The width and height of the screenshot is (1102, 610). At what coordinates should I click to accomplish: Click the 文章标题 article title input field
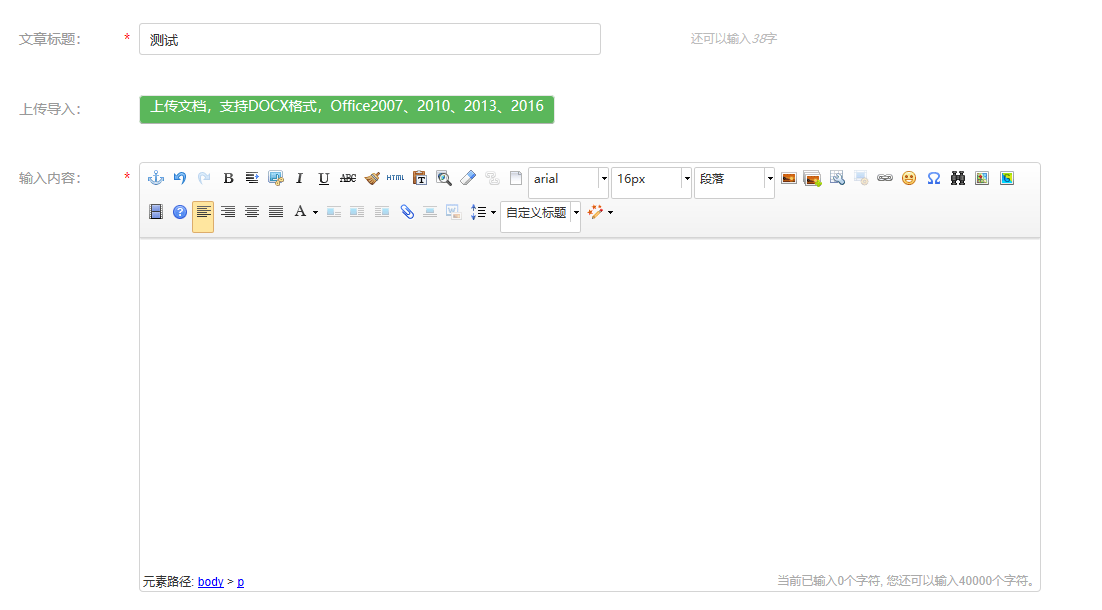369,40
